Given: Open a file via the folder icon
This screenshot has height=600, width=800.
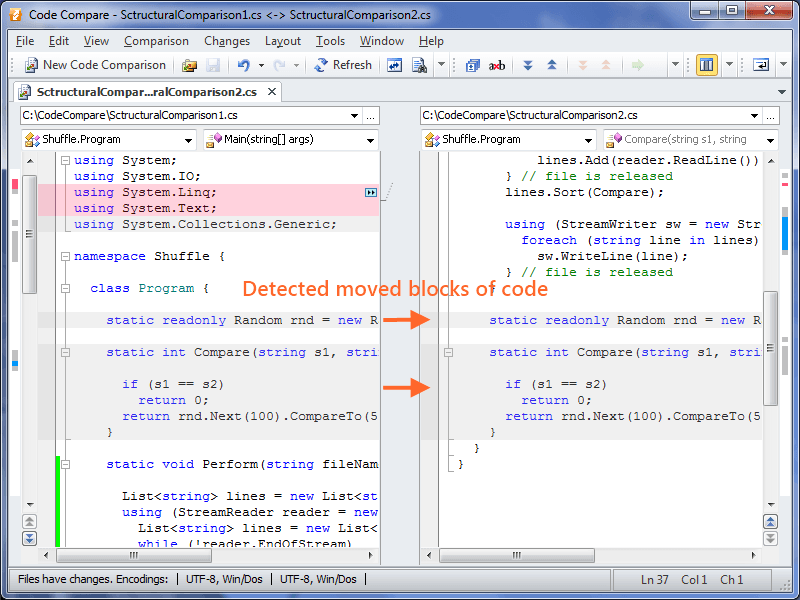Looking at the screenshot, I should pyautogui.click(x=188, y=65).
